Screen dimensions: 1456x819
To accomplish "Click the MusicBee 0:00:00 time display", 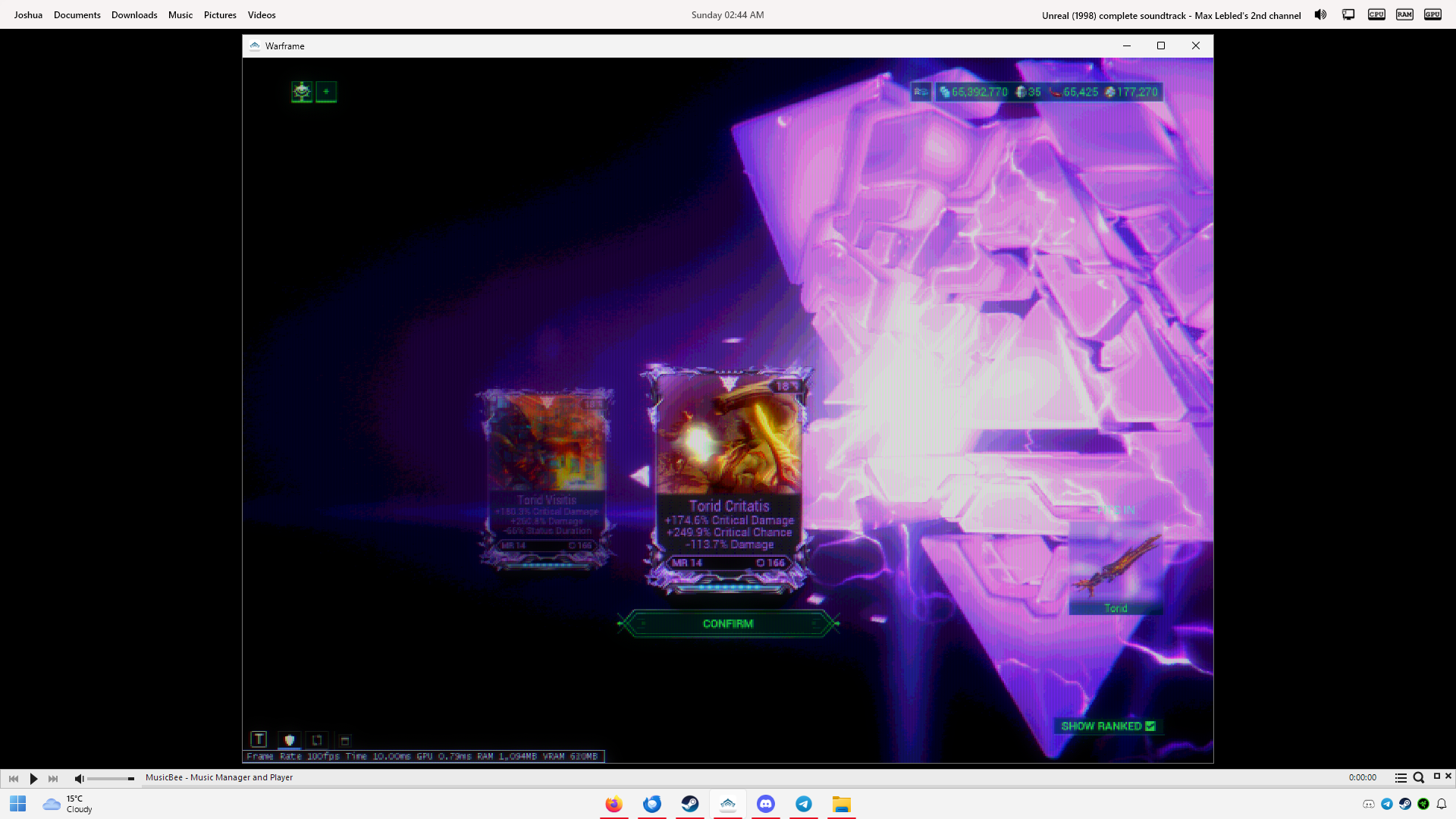I will (1362, 777).
